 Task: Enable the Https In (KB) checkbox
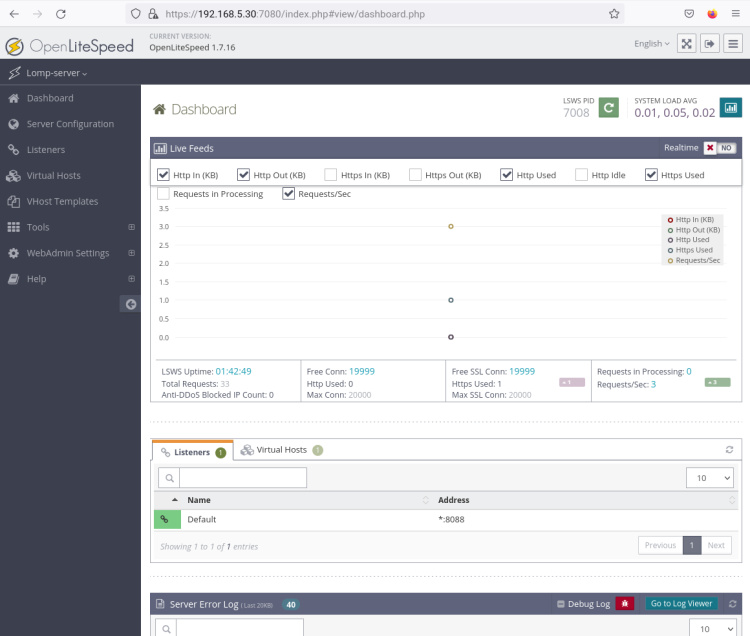pyautogui.click(x=331, y=175)
